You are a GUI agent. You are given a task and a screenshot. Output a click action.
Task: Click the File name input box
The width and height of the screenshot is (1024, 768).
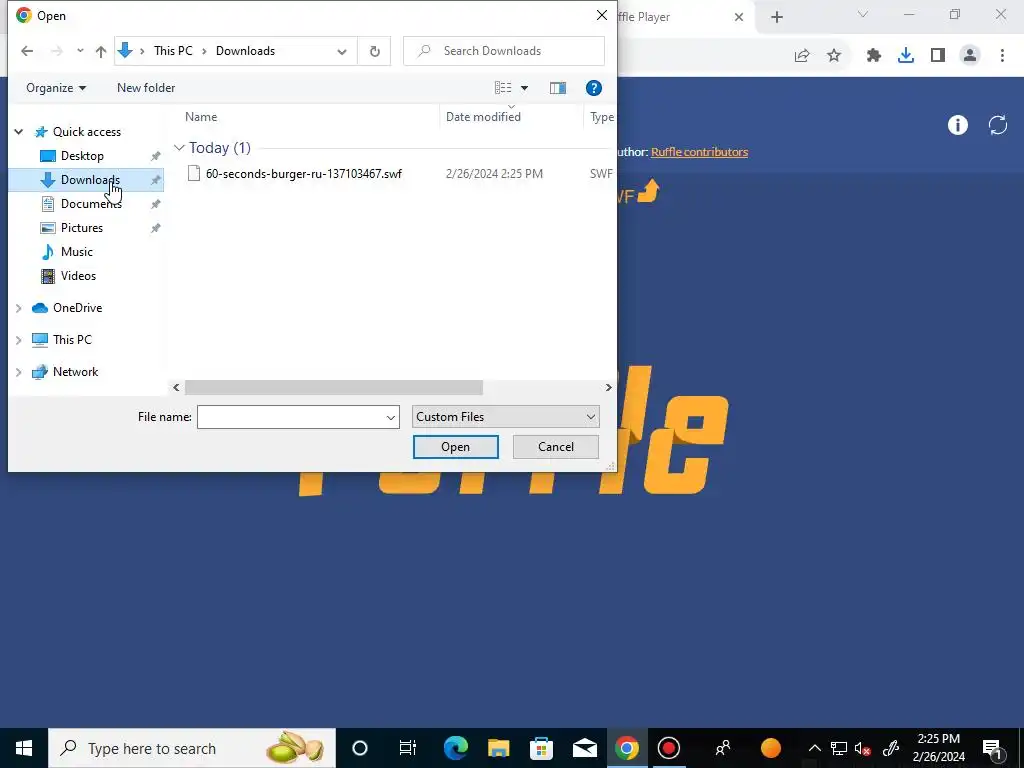[291, 417]
